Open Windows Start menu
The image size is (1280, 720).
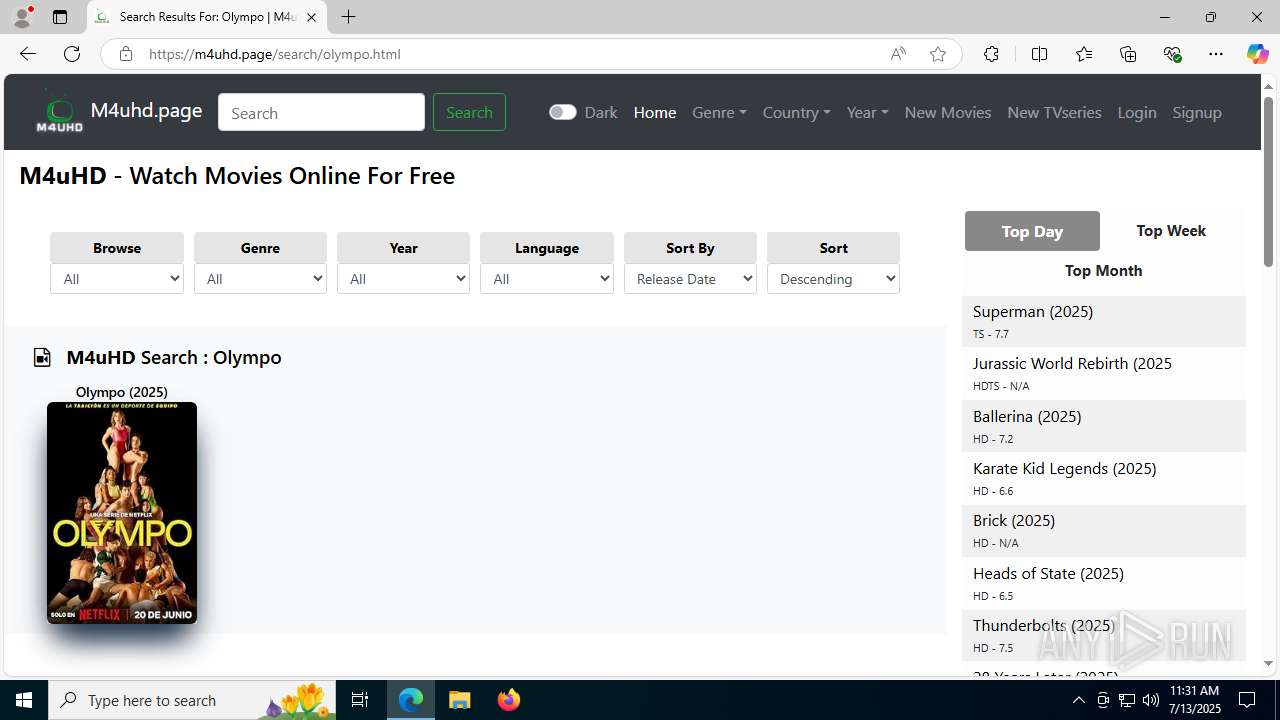[x=24, y=700]
